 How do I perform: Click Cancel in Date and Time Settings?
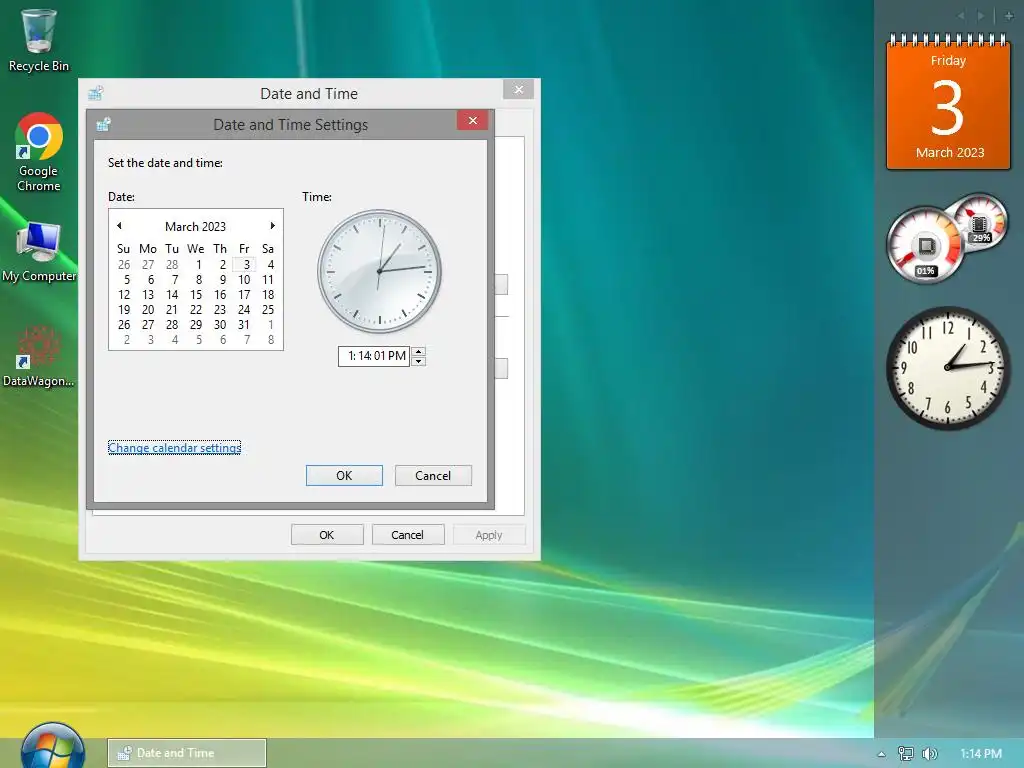[x=433, y=475]
